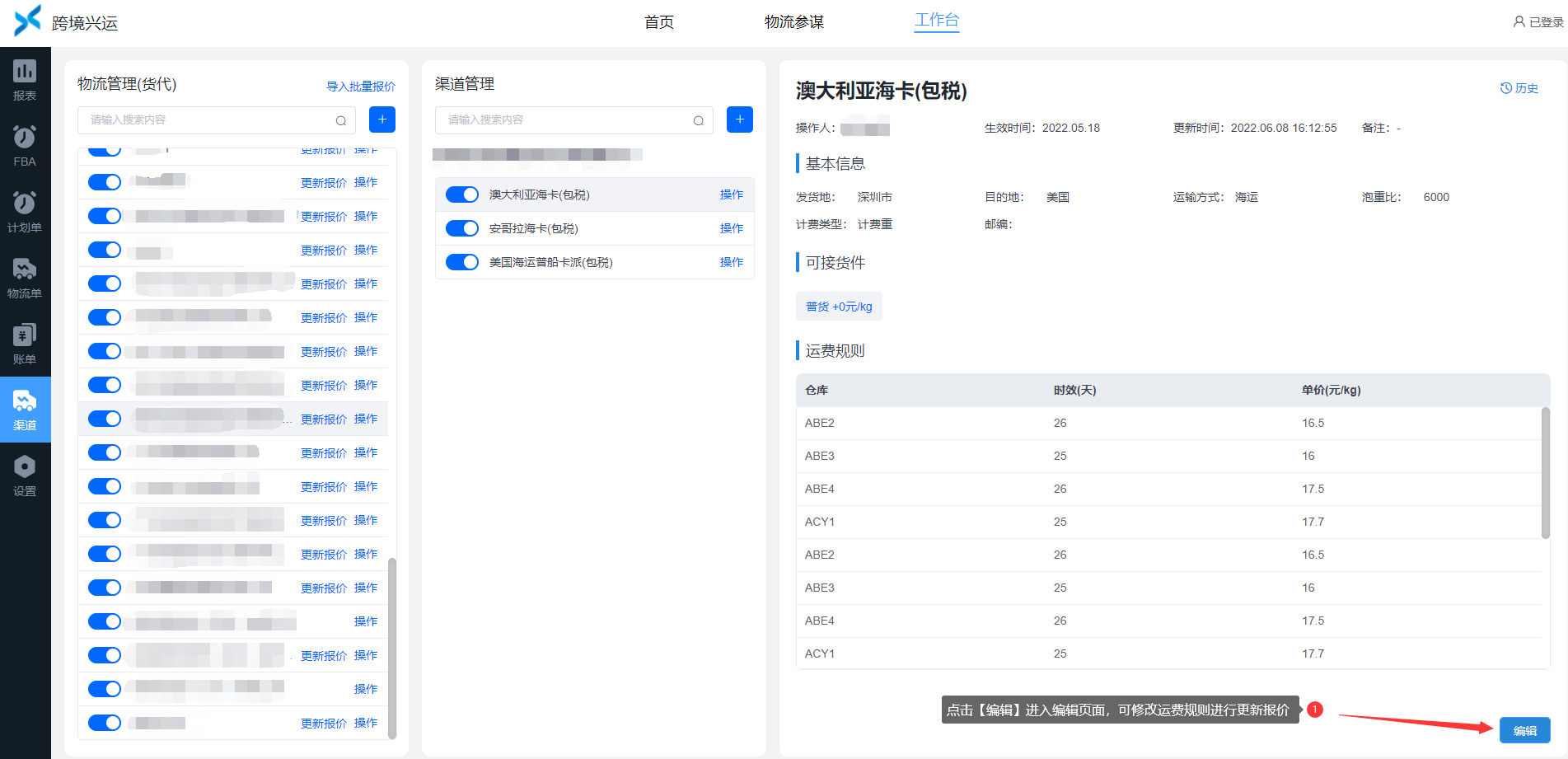Viewport: 1568px width, 759px height.
Task: Click the first ABE2 warehouse cell
Action: (x=820, y=423)
